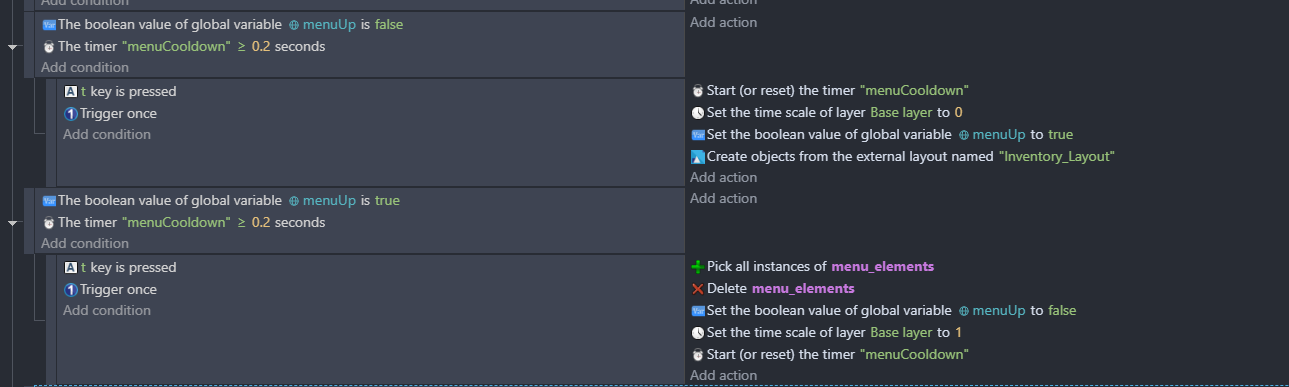Click the variable icon of set menuUp to true action
This screenshot has height=387, width=1289.
coord(698,134)
